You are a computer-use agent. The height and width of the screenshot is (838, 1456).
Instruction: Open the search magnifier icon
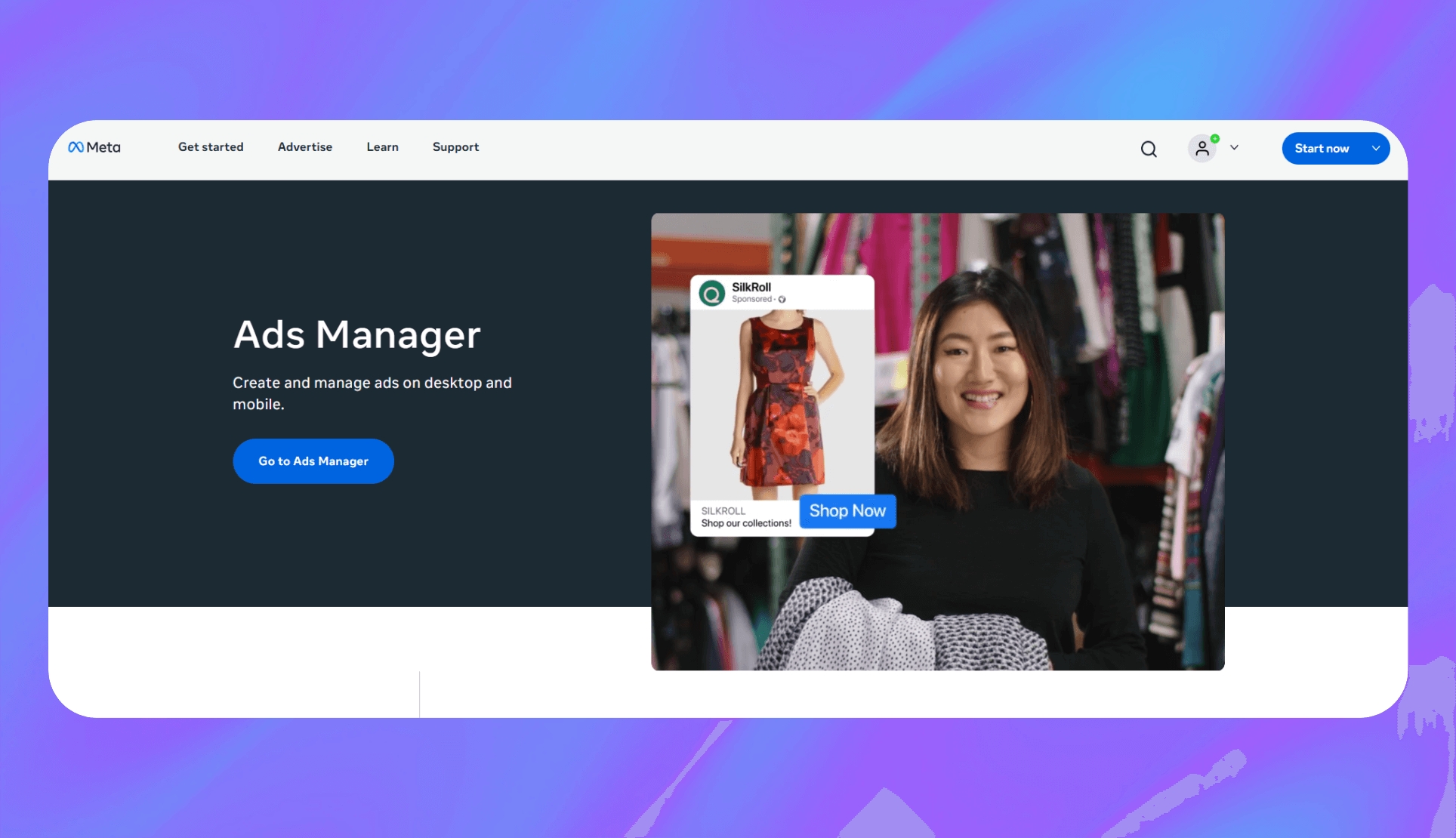coord(1149,149)
